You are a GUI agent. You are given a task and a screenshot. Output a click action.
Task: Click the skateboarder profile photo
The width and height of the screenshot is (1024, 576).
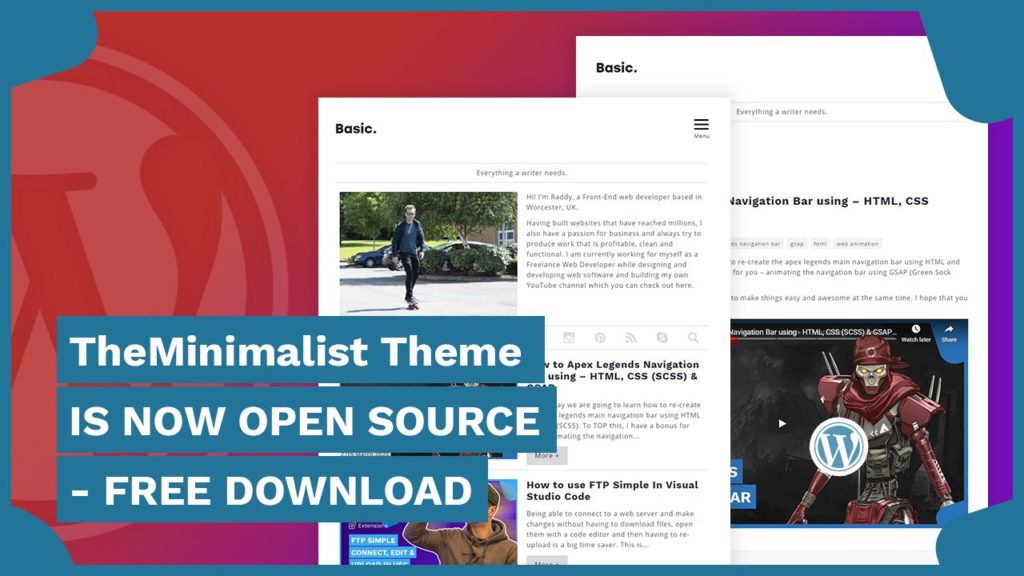pyautogui.click(x=428, y=253)
